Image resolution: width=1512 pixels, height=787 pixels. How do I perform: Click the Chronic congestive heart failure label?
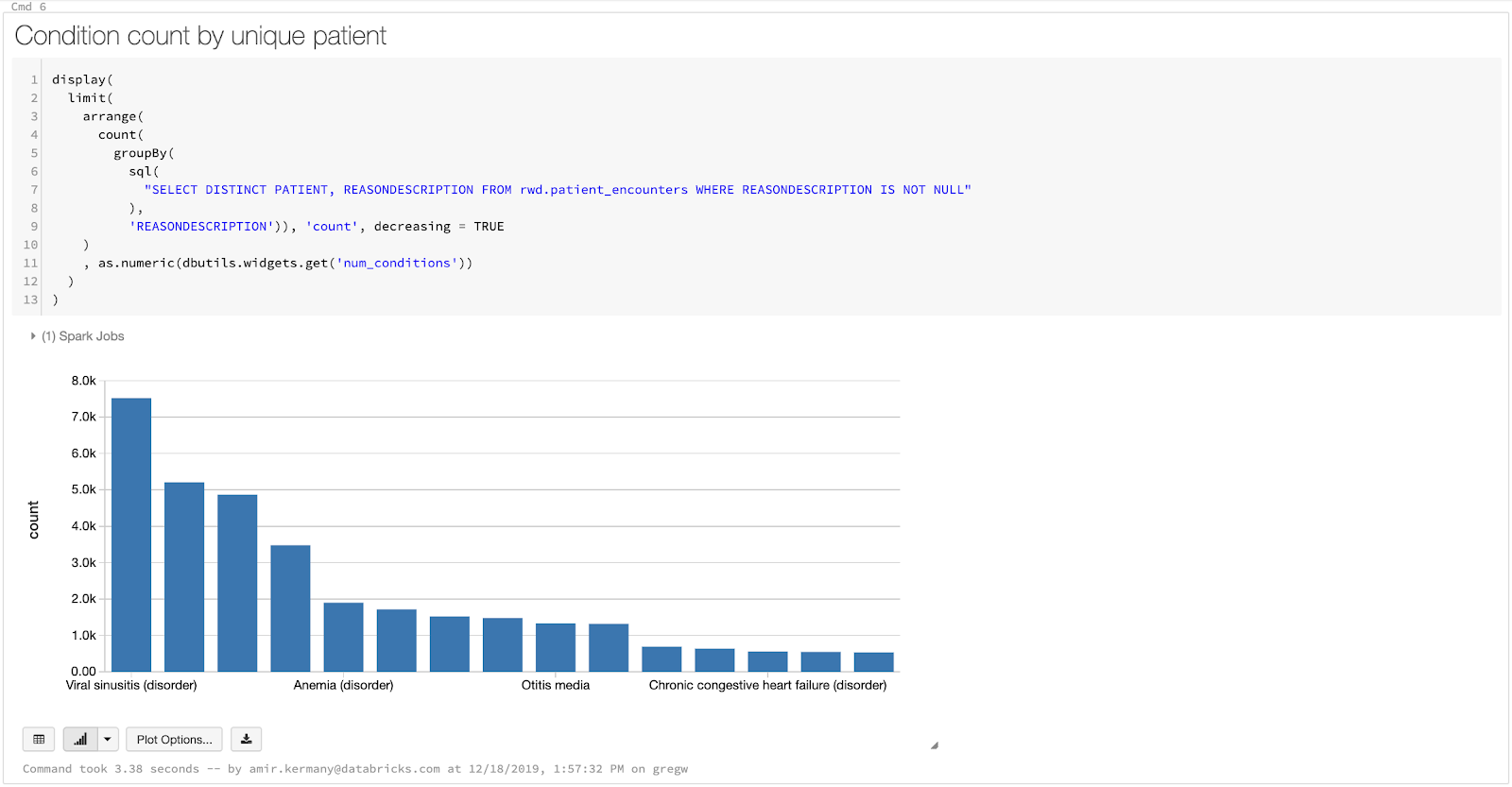tap(767, 685)
